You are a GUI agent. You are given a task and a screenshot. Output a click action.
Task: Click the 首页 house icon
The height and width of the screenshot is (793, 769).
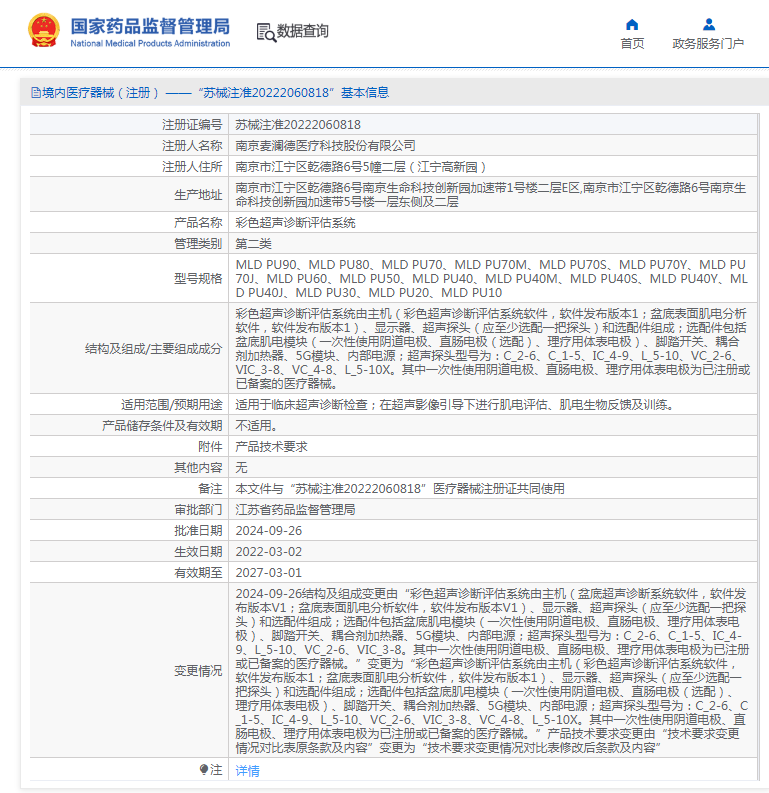pos(632,24)
